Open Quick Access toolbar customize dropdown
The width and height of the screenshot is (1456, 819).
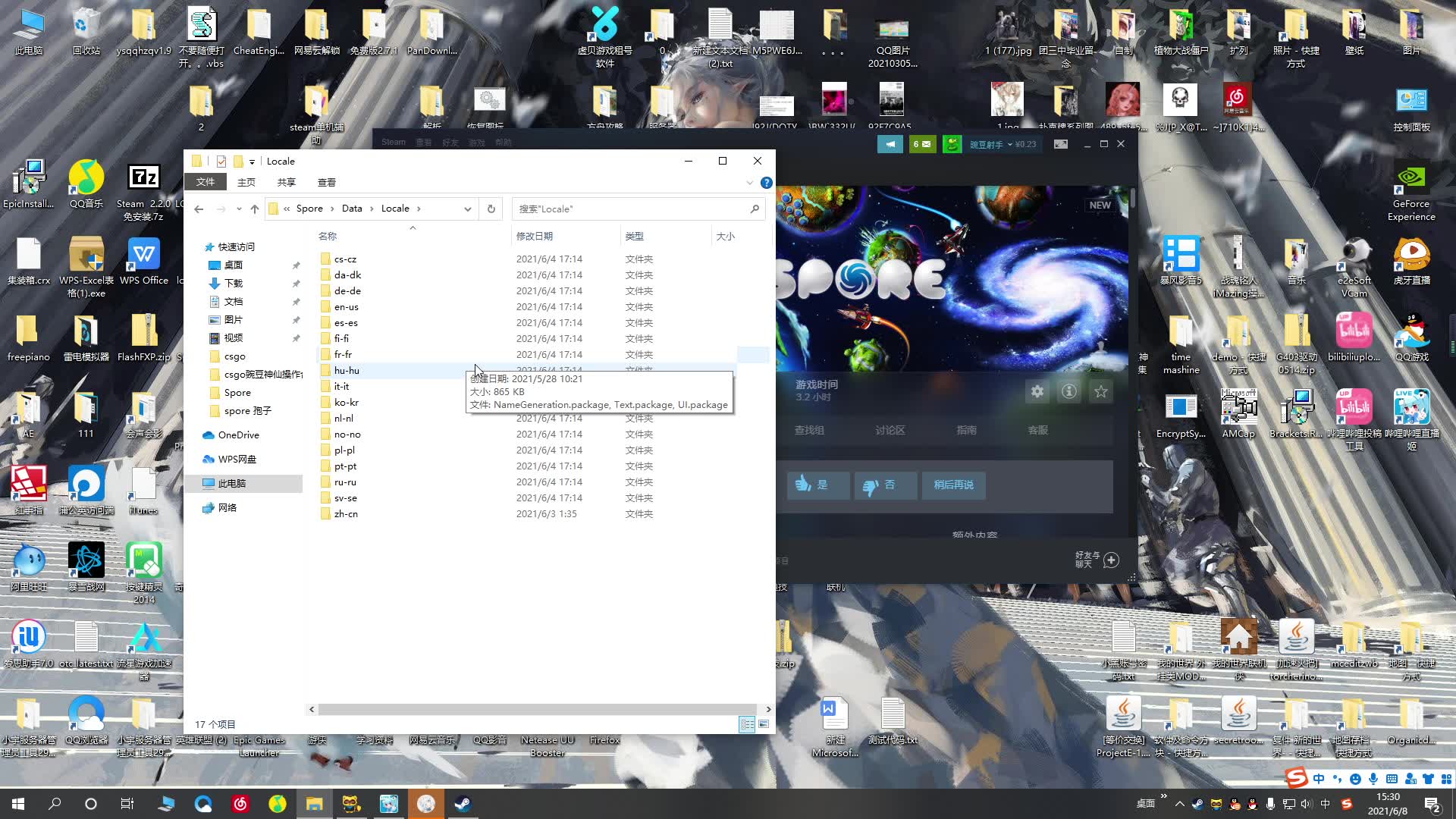252,162
